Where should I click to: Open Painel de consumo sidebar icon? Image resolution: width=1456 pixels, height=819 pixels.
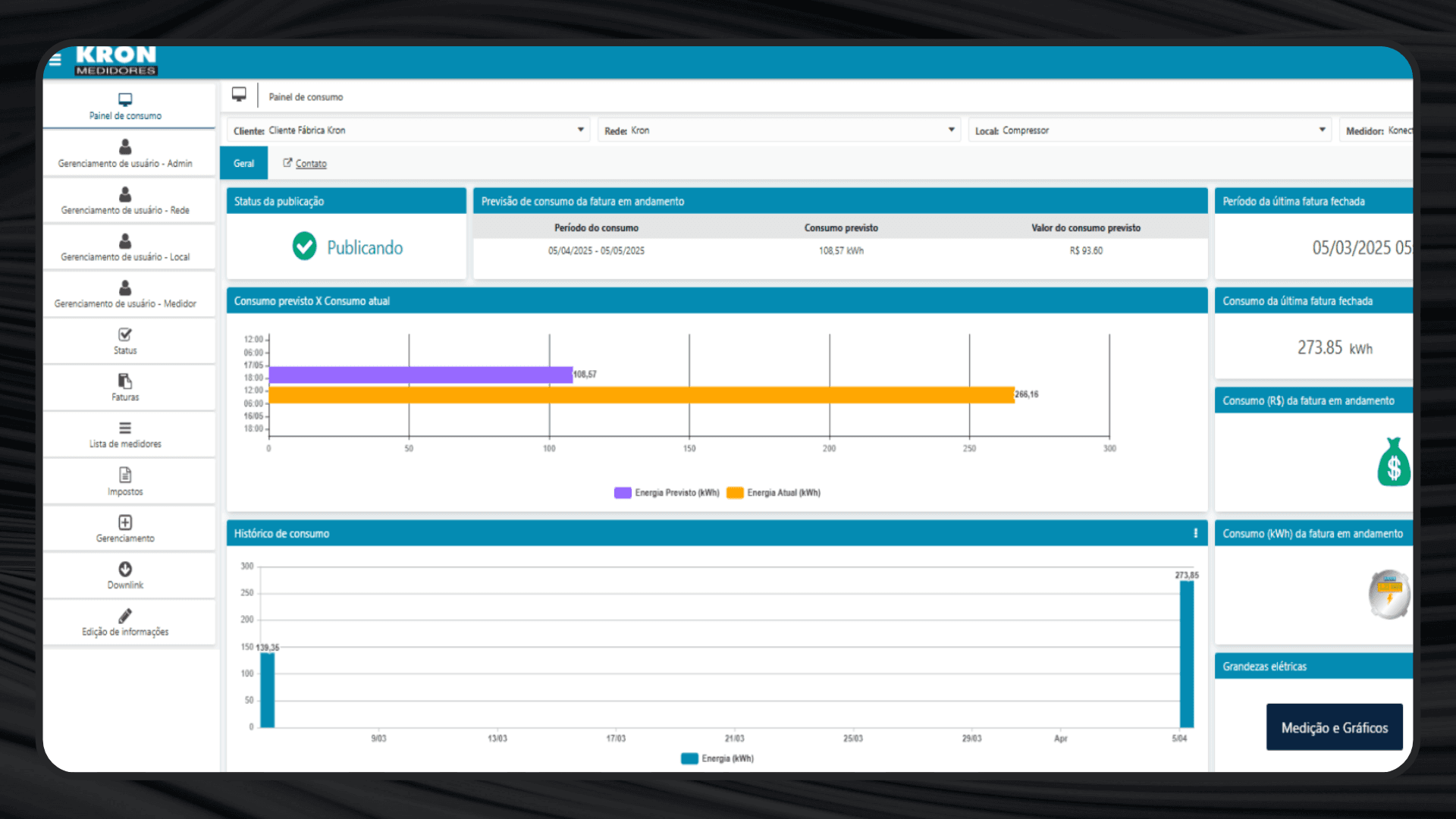pos(125,99)
